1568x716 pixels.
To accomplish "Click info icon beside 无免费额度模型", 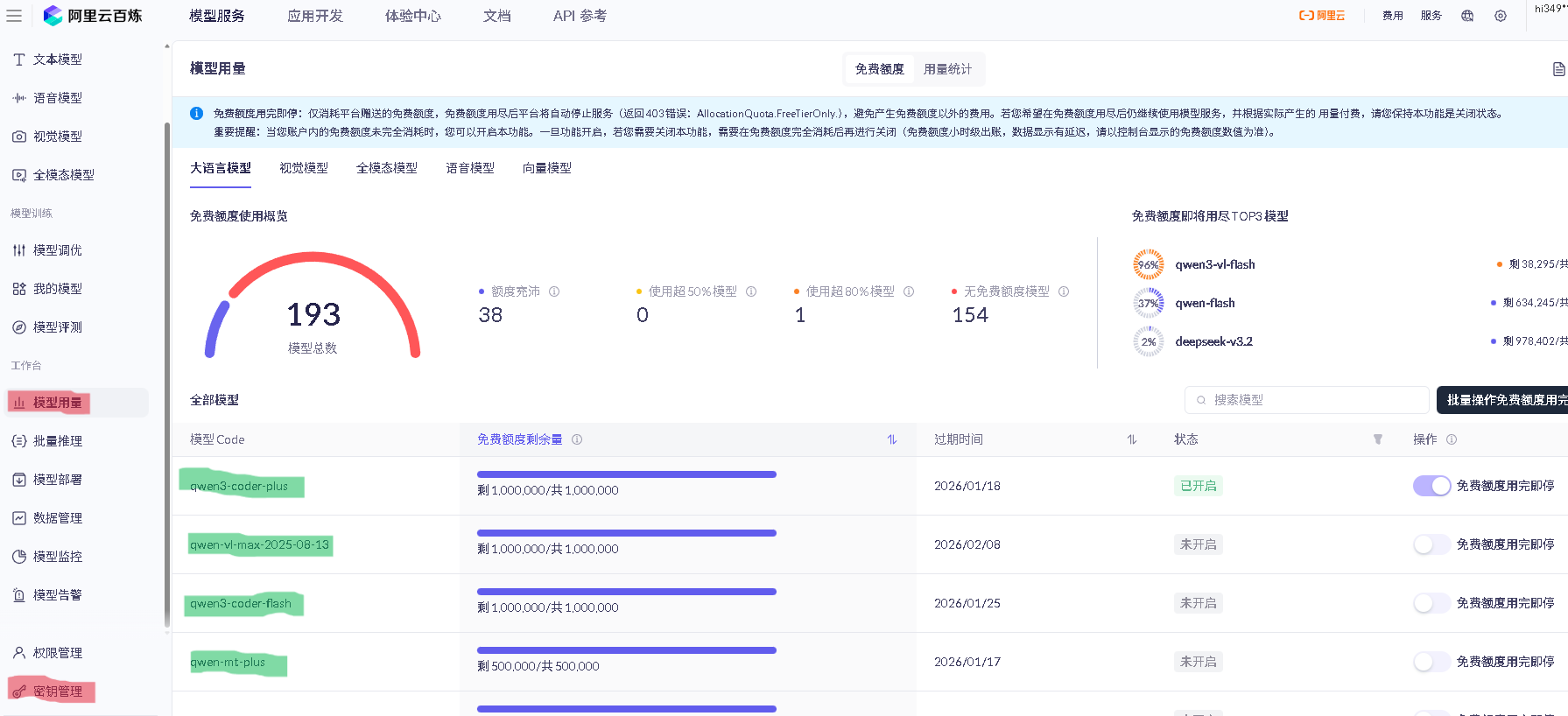I will tap(1064, 291).
